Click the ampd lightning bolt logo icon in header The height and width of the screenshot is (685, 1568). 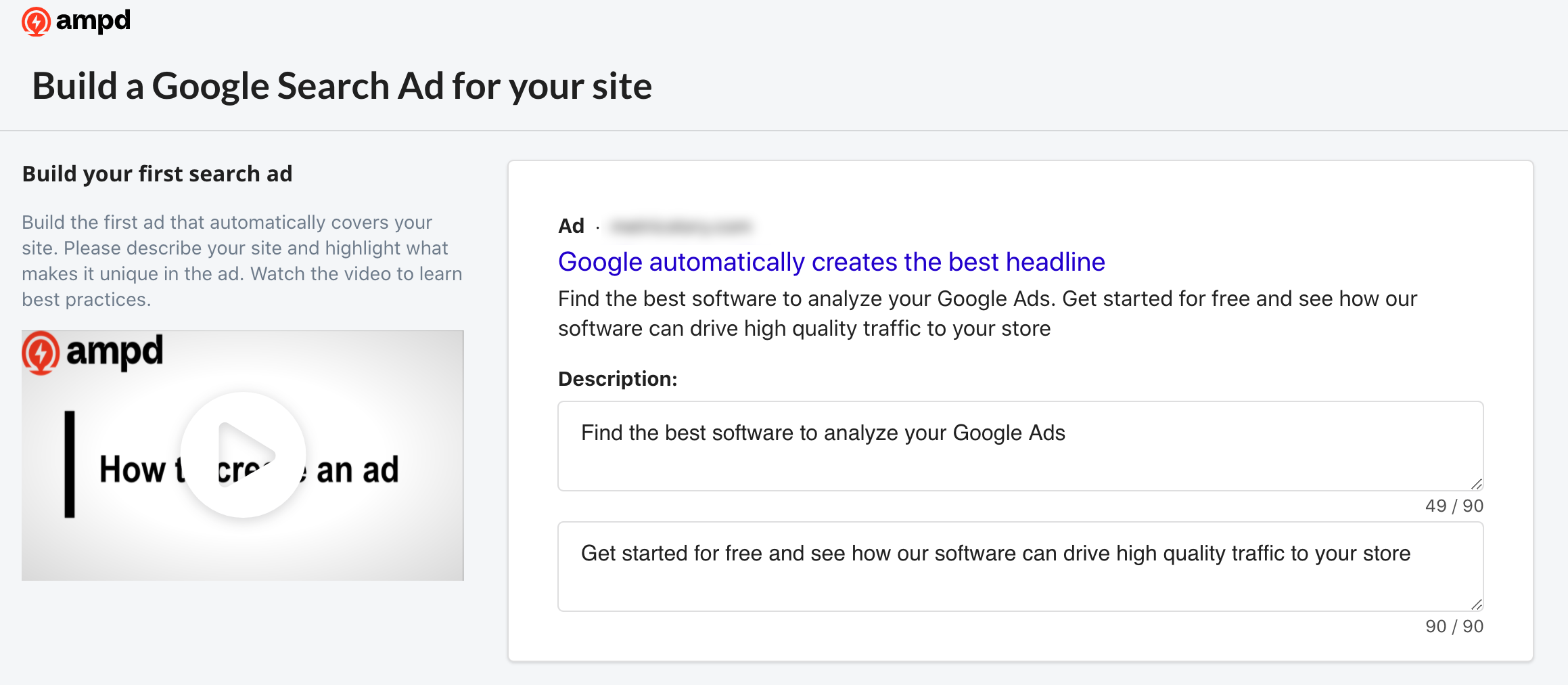(36, 22)
